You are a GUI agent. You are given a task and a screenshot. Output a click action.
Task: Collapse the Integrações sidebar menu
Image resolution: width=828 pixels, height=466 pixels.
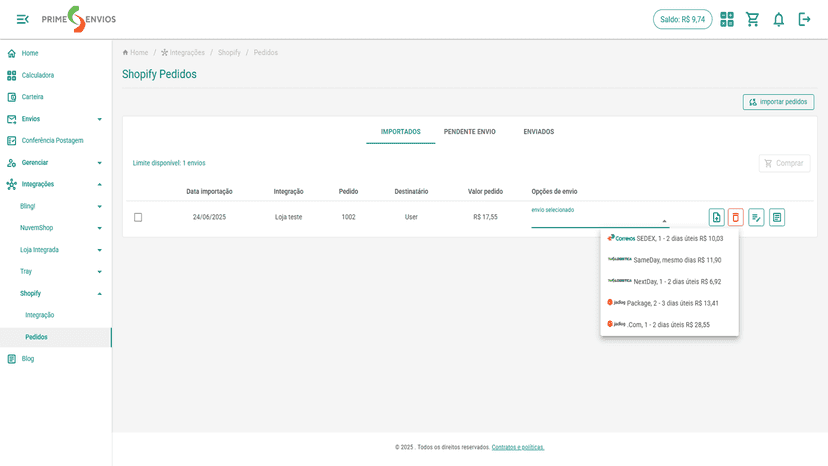click(x=55, y=184)
